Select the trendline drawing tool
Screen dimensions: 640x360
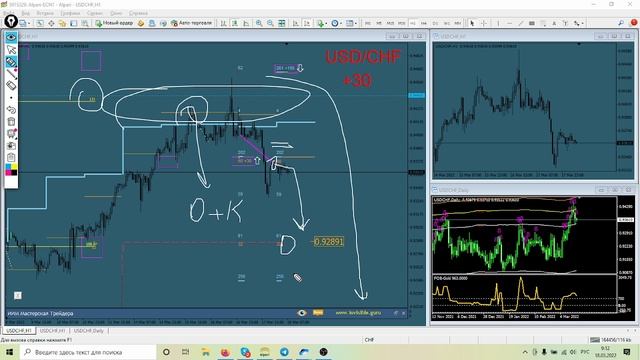[520, 24]
